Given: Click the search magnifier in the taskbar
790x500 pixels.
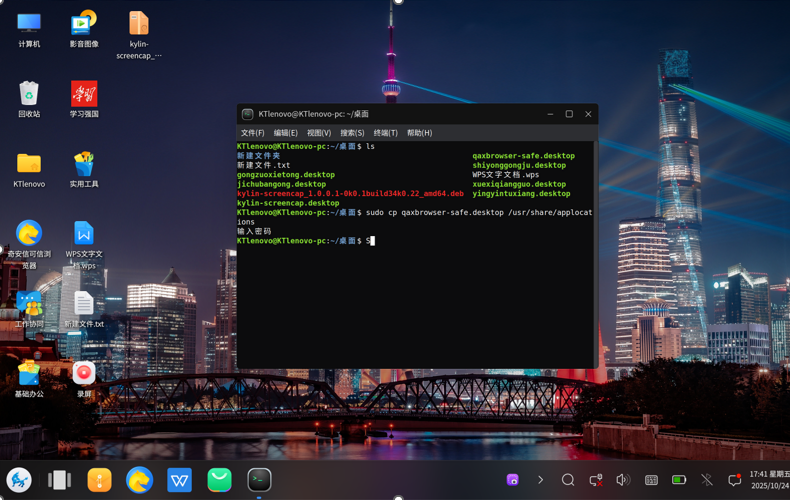Looking at the screenshot, I should click(x=567, y=480).
